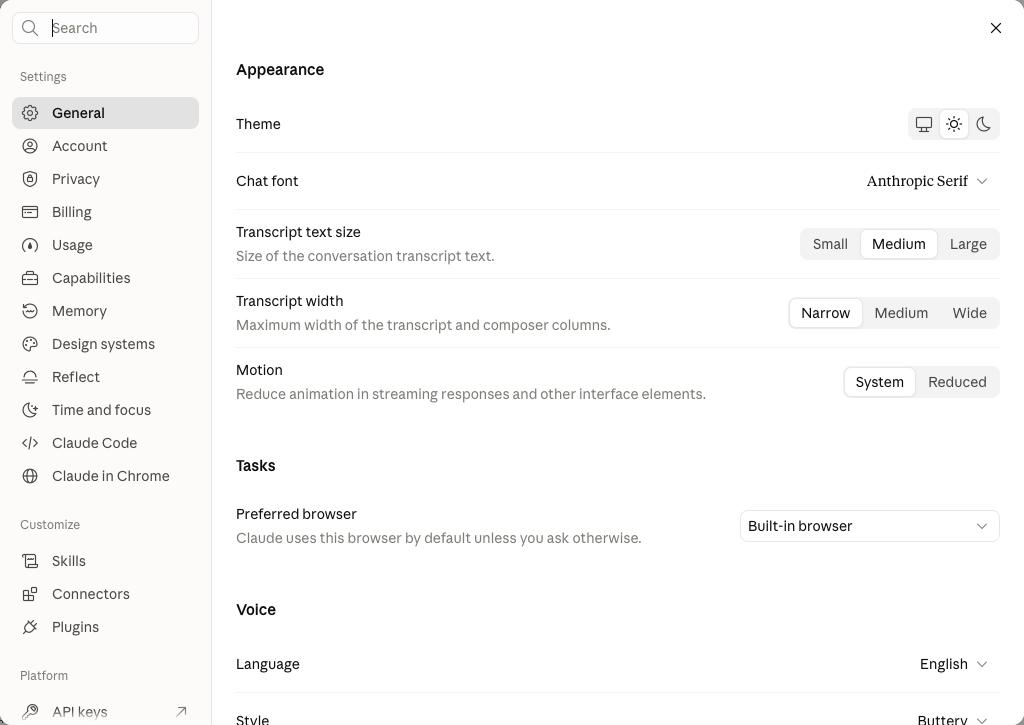The width and height of the screenshot is (1024, 725).
Task: Open Claude Code settings
Action: (x=105, y=443)
